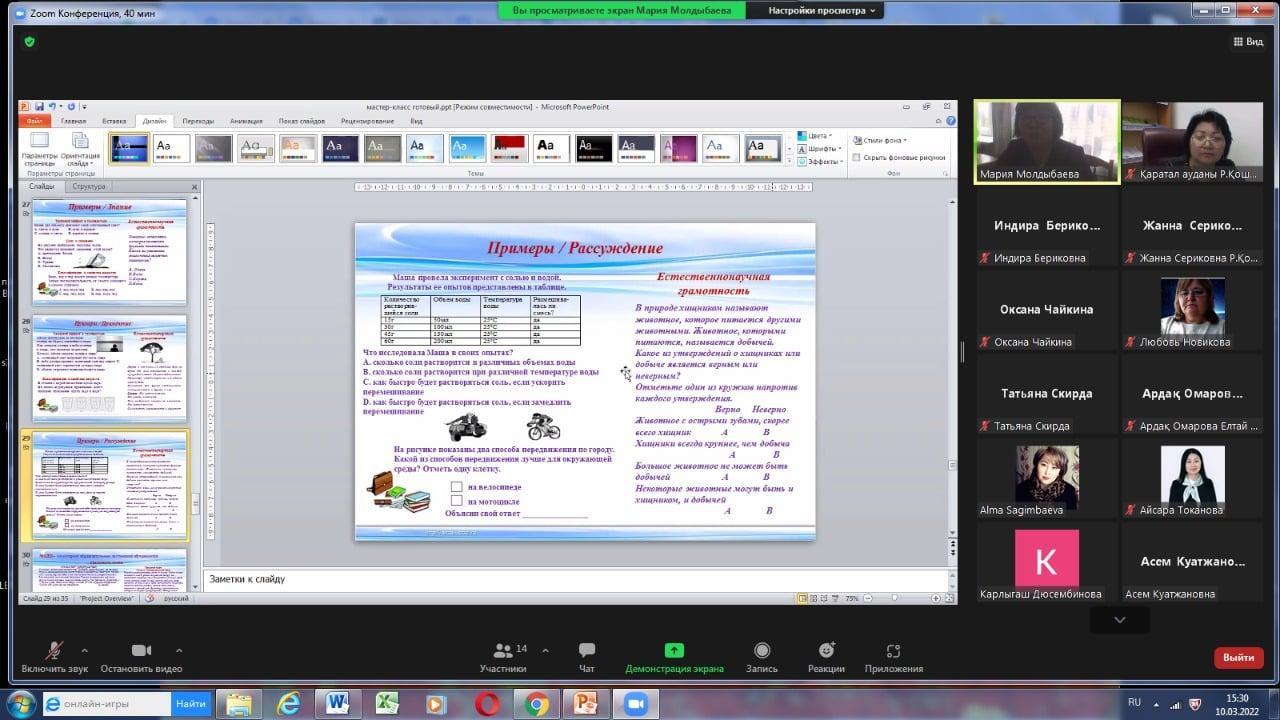Viewport: 1280px width, 720px height.
Task: Open the Структура pane tab
Action: (89, 186)
